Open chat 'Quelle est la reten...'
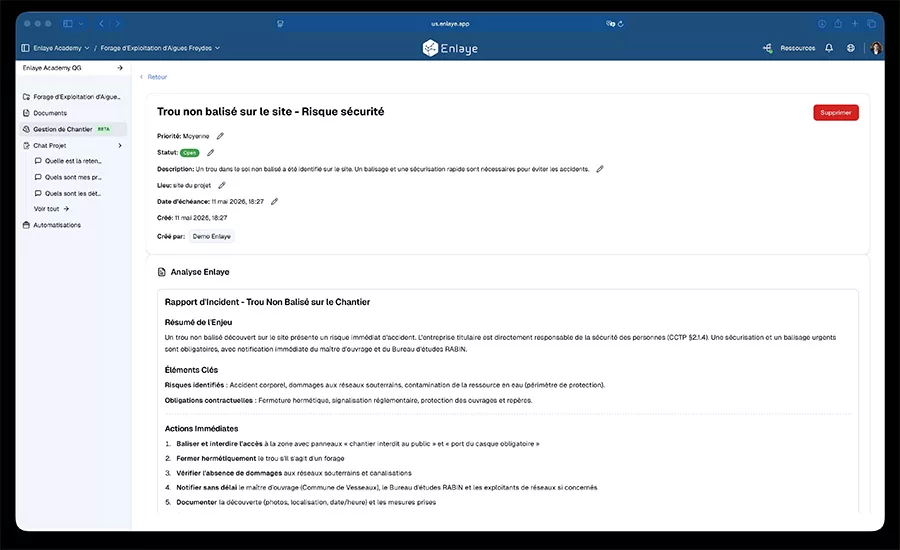900x550 pixels. tap(73, 161)
